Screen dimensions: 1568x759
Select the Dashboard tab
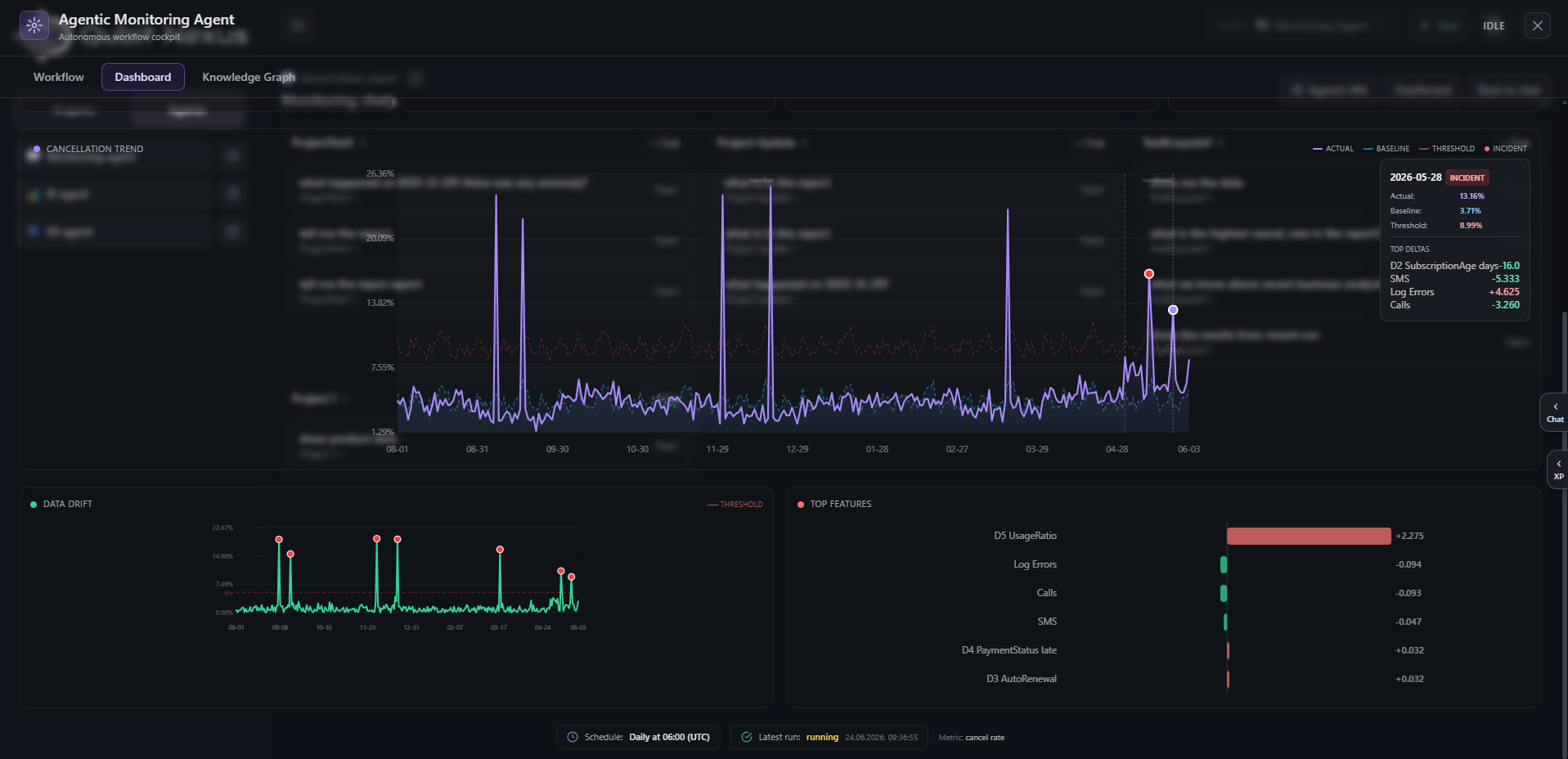[143, 77]
